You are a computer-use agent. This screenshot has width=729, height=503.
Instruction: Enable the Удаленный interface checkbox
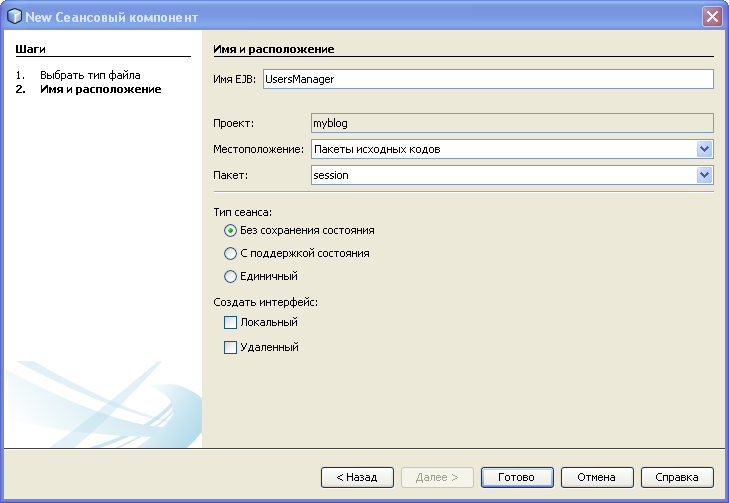230,347
